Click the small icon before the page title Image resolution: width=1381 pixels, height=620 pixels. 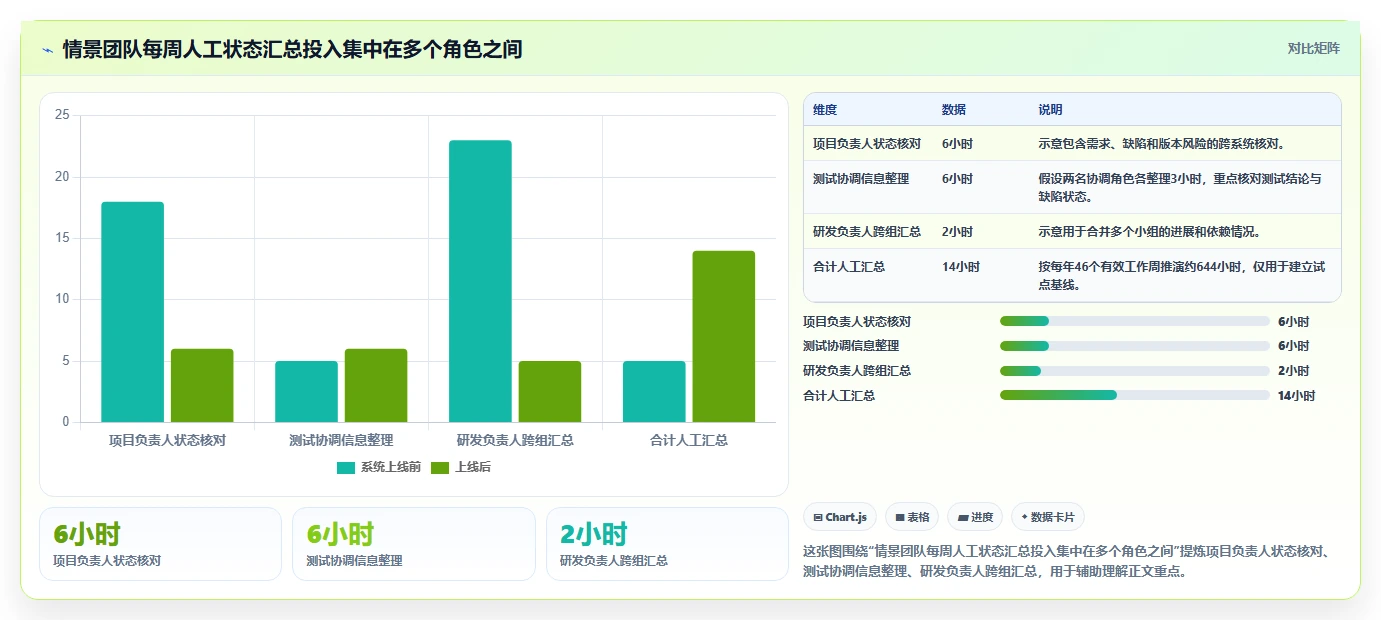tap(48, 50)
